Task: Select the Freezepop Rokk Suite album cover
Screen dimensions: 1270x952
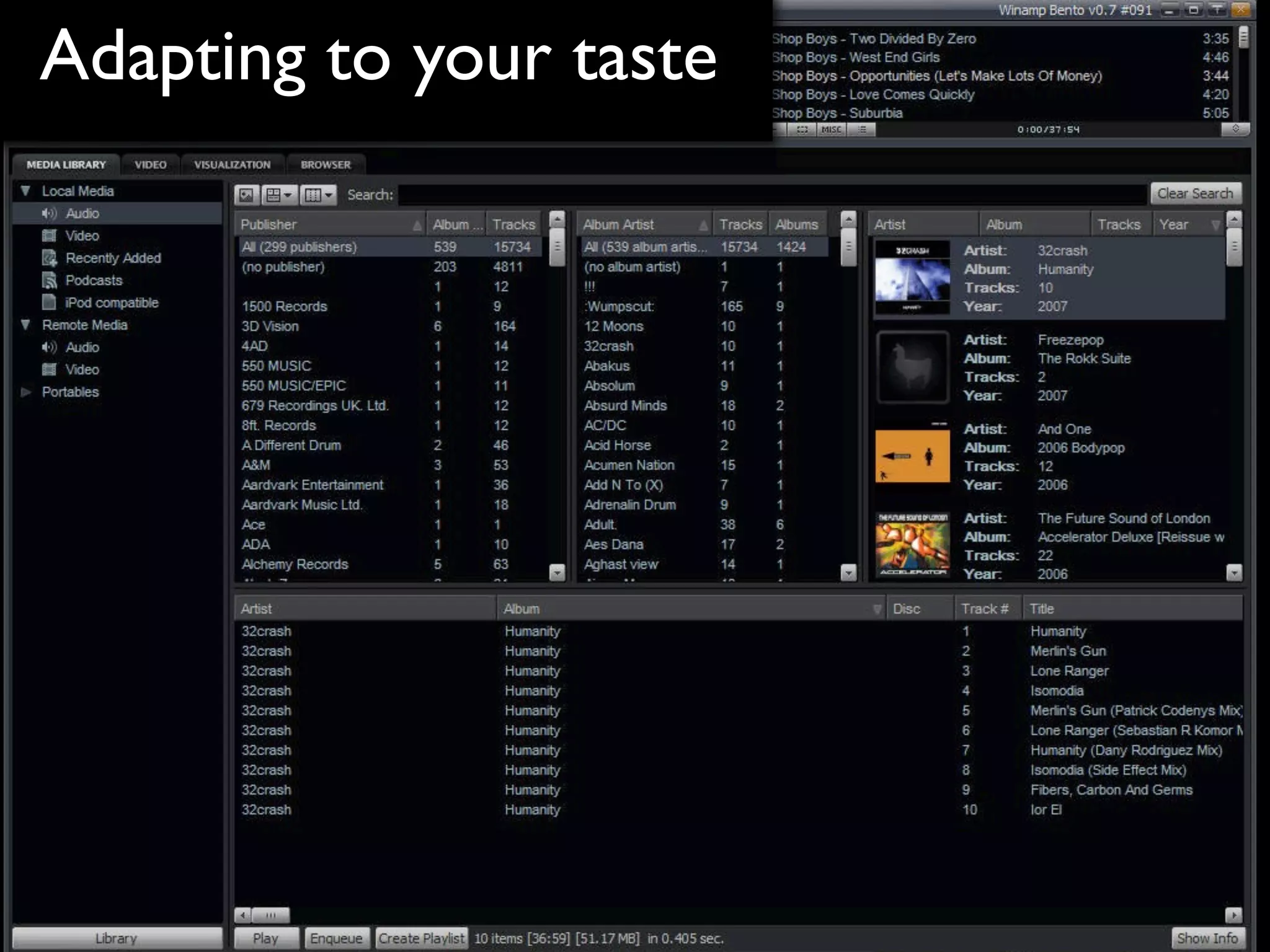Action: [x=912, y=367]
